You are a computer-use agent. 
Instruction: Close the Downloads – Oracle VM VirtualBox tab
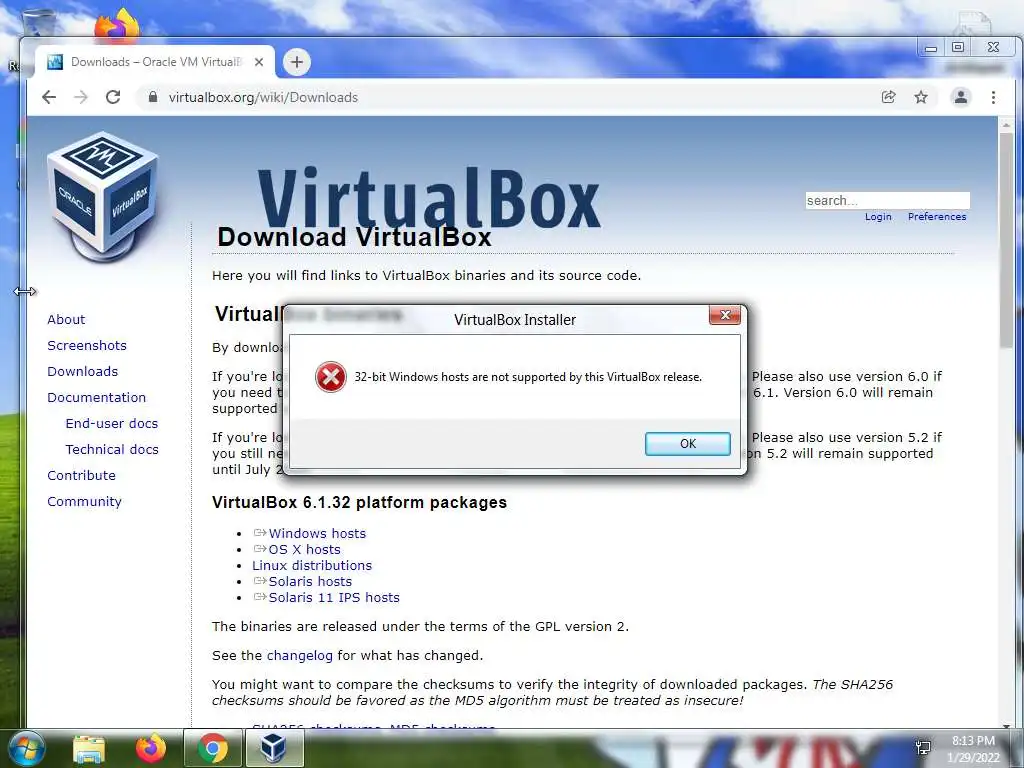click(x=259, y=62)
